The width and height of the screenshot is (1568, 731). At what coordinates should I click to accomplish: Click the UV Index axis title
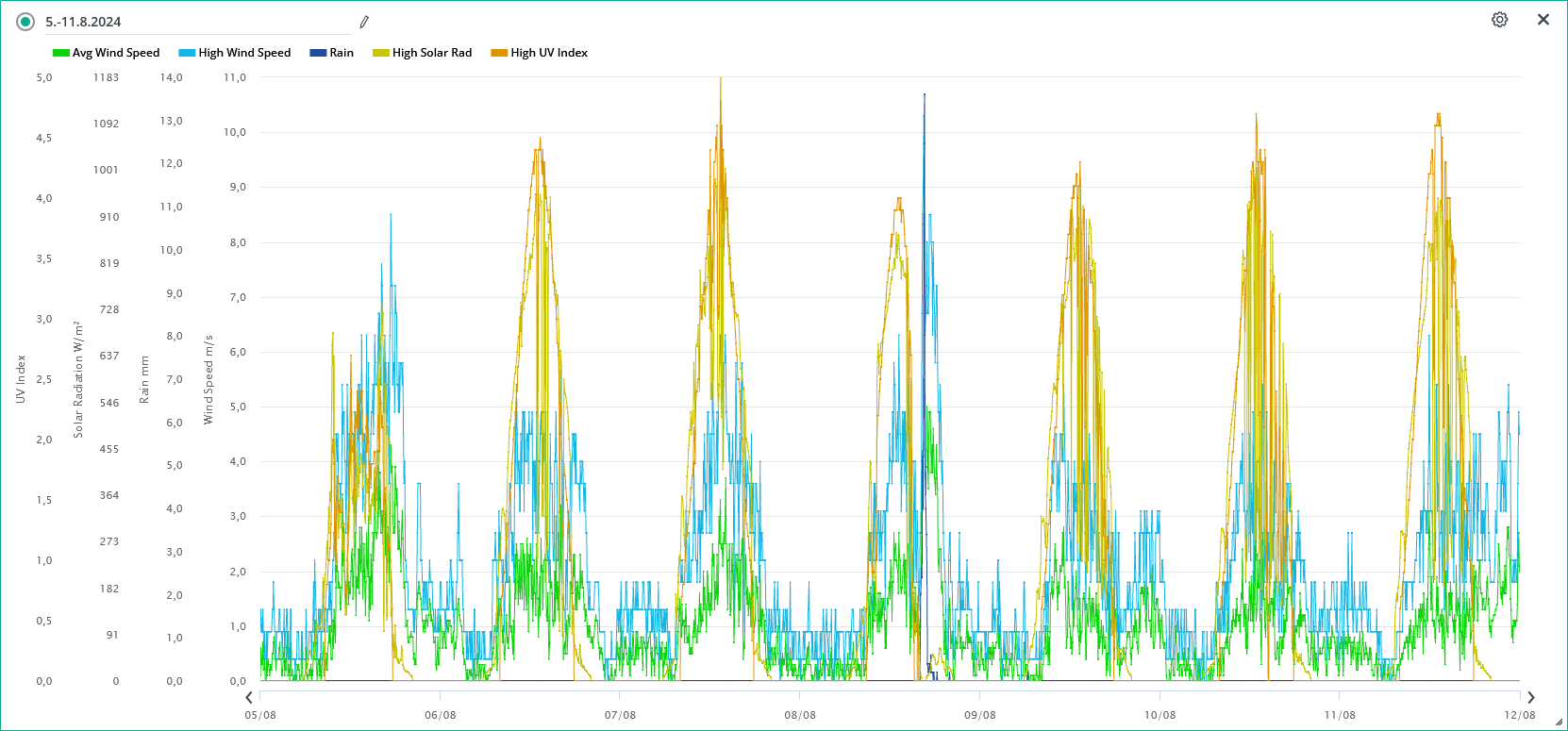(x=21, y=379)
